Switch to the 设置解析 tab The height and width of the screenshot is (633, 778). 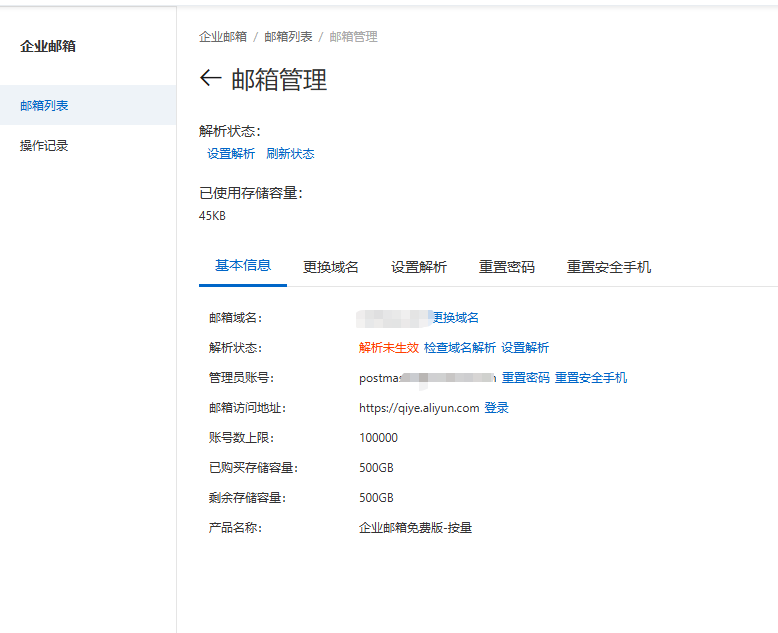pos(419,267)
